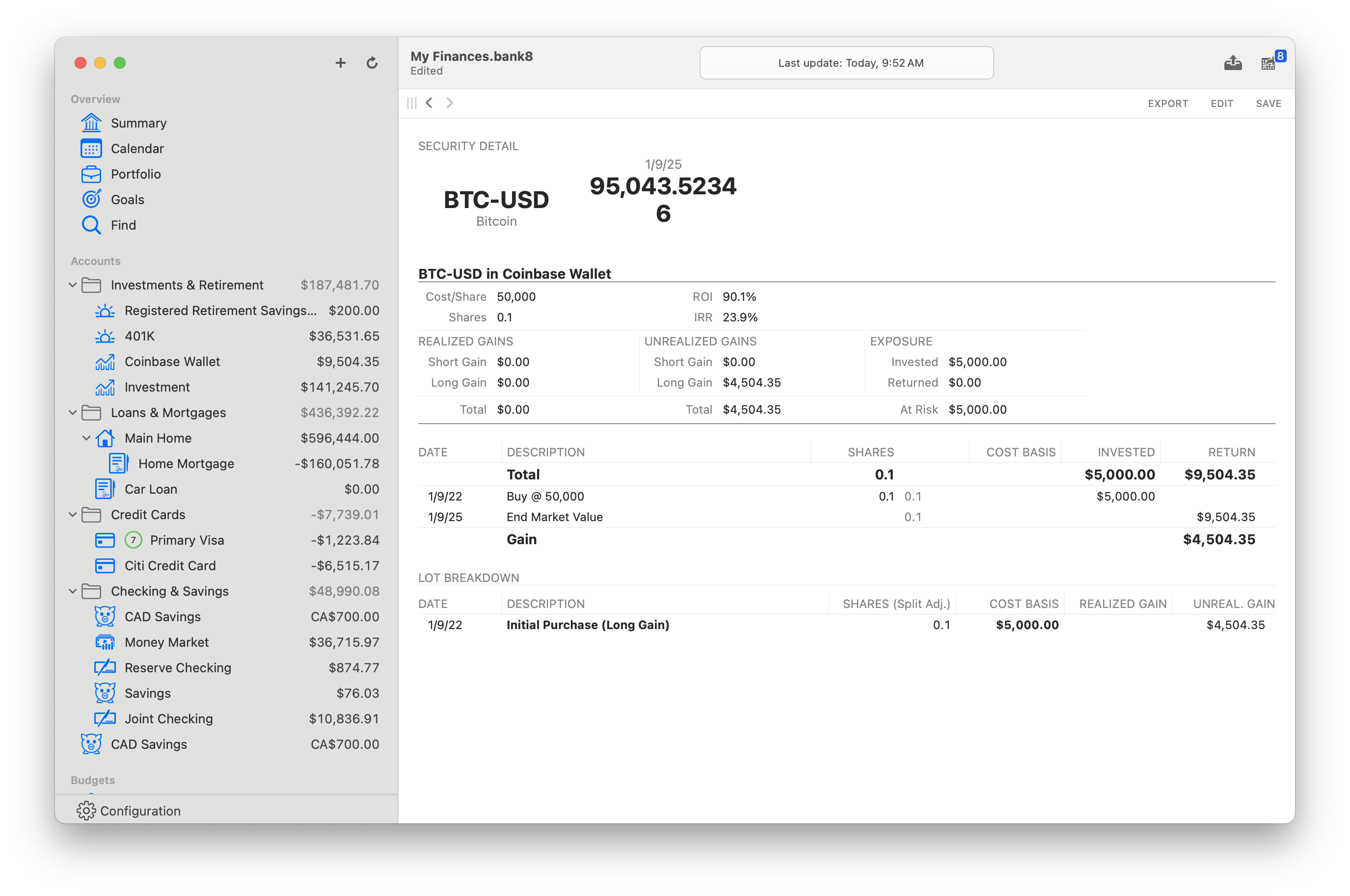Open the Investment account row
Viewport: 1350px width, 896px height.
[226, 388]
